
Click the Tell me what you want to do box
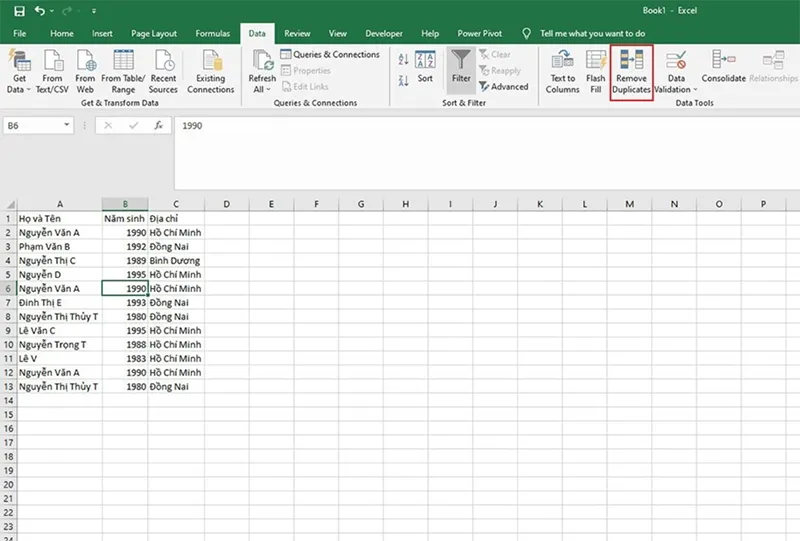(592, 34)
